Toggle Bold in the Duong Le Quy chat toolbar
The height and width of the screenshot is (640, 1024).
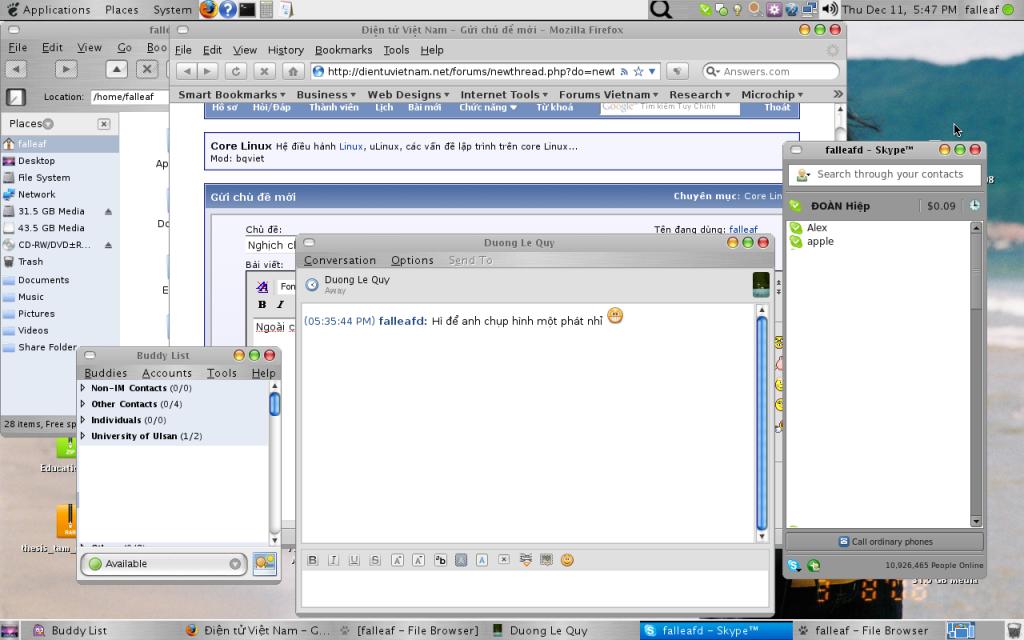click(312, 560)
